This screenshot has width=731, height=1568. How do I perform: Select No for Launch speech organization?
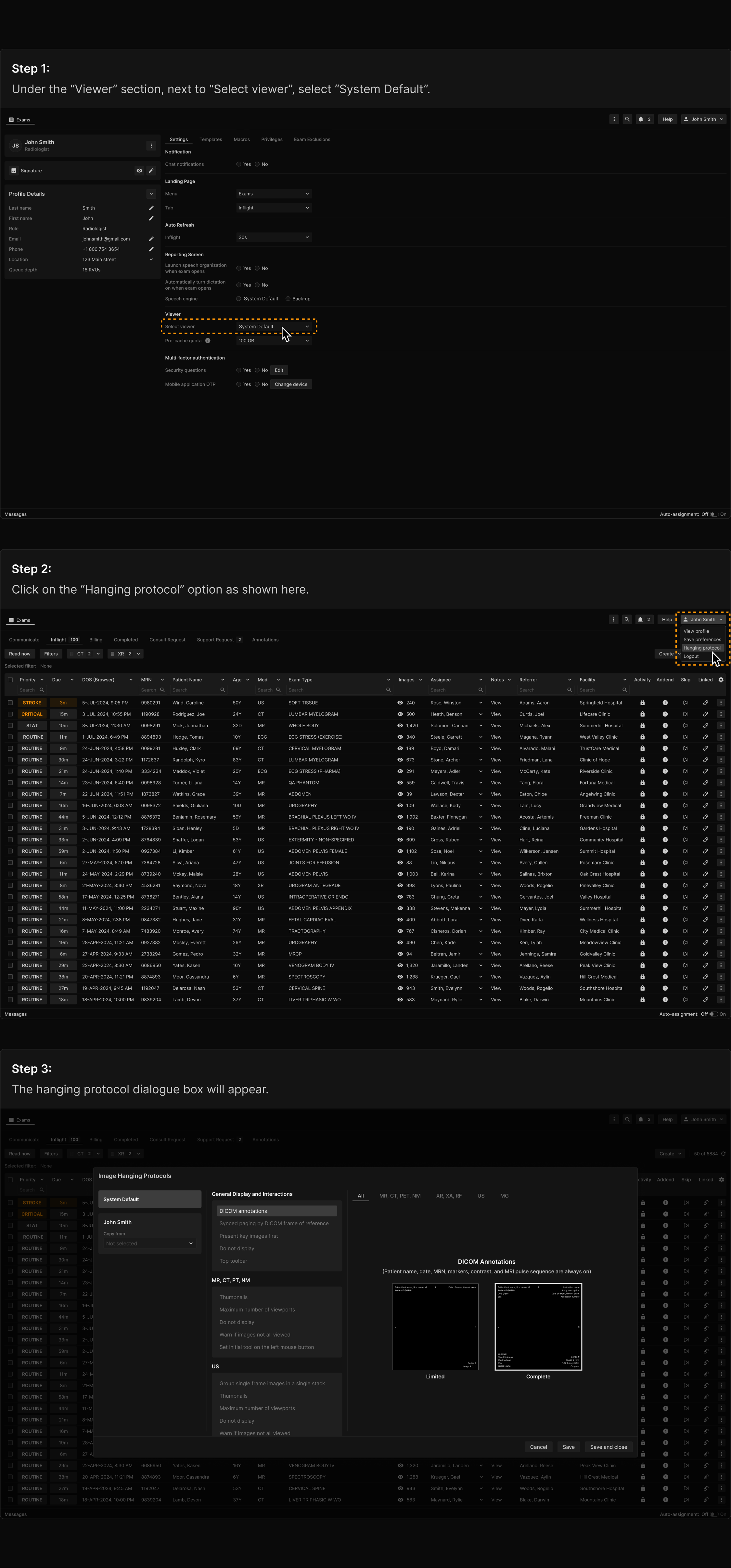257,269
